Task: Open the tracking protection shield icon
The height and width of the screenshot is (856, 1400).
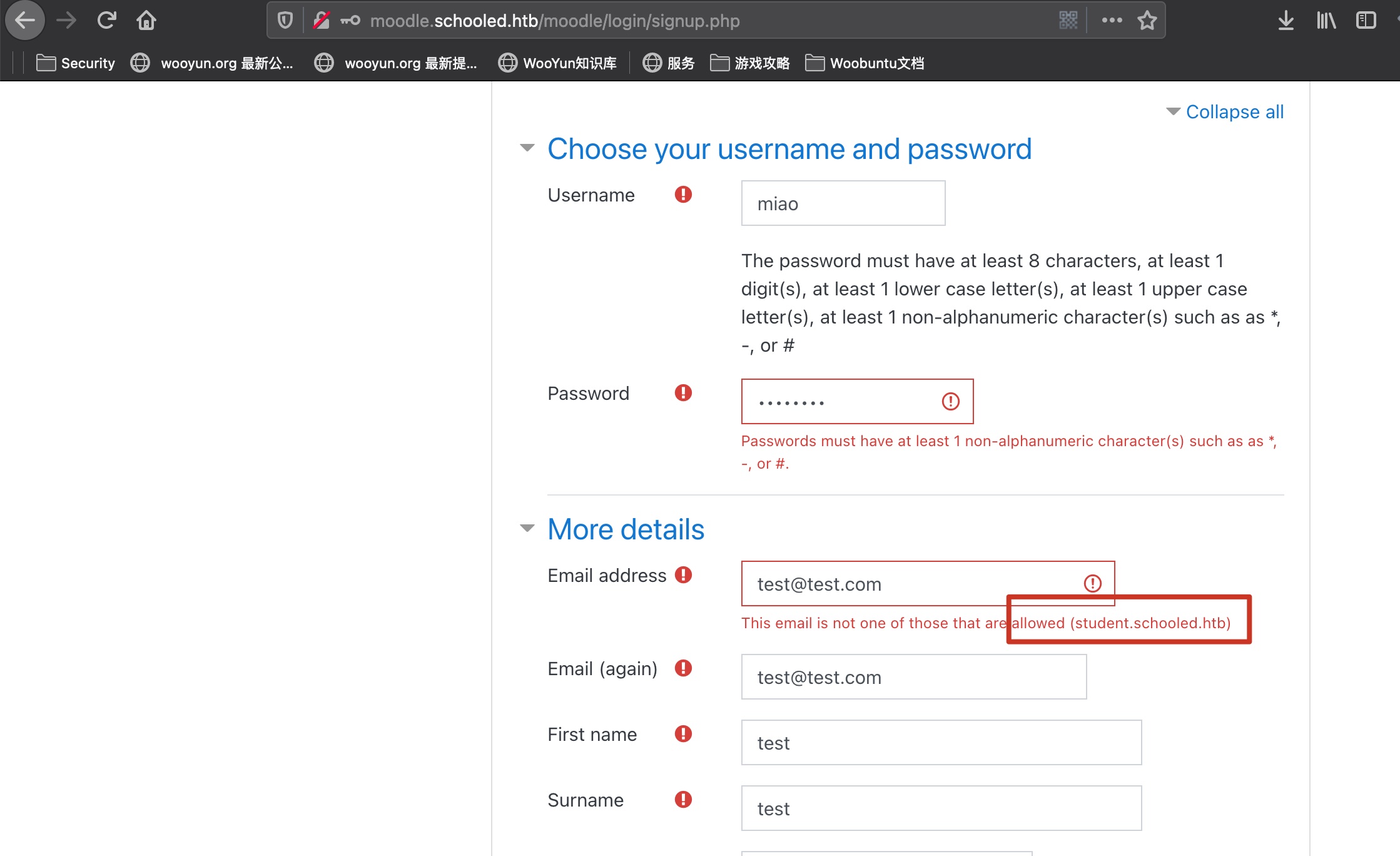Action: coord(285,21)
